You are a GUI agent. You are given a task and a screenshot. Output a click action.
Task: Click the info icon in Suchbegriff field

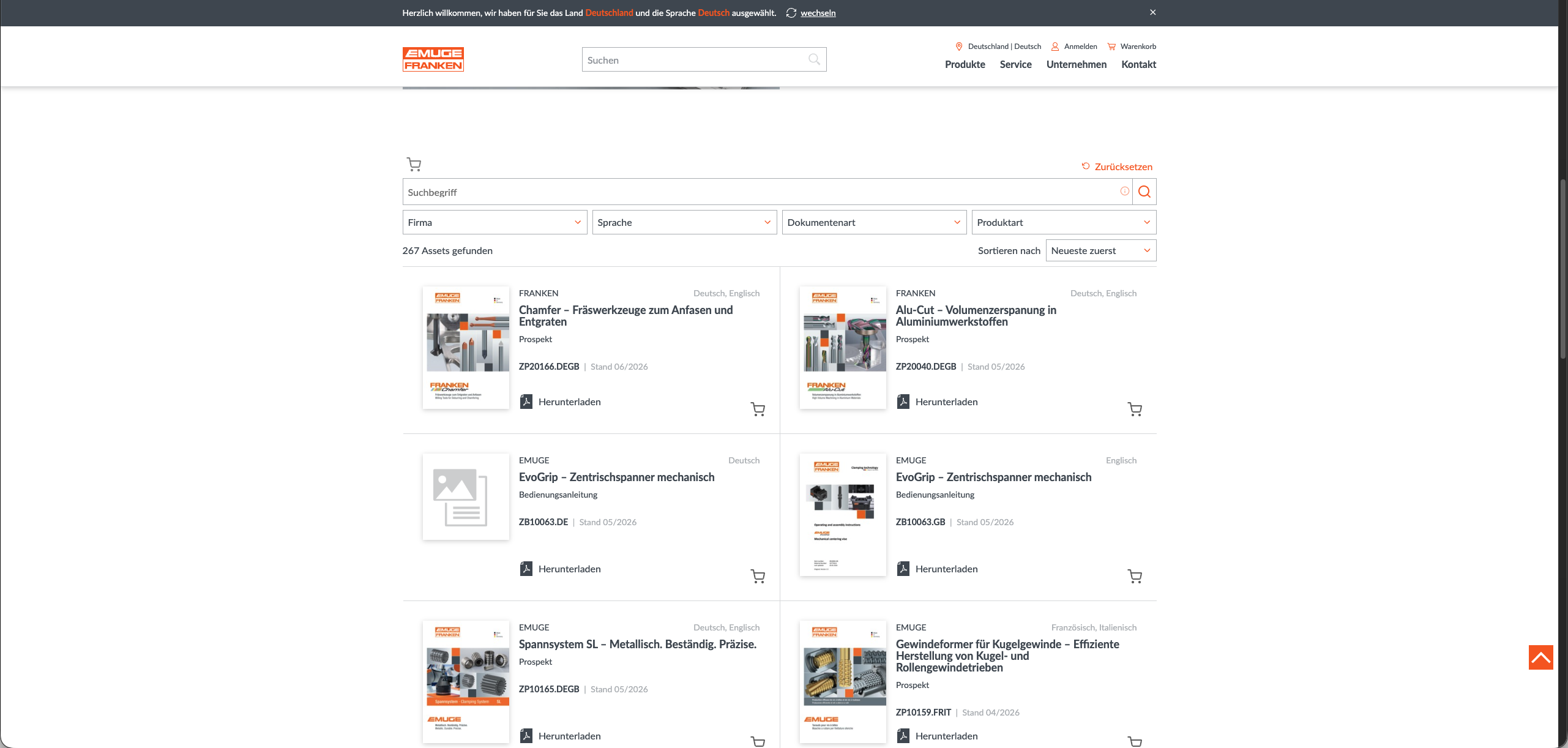pyautogui.click(x=1125, y=191)
